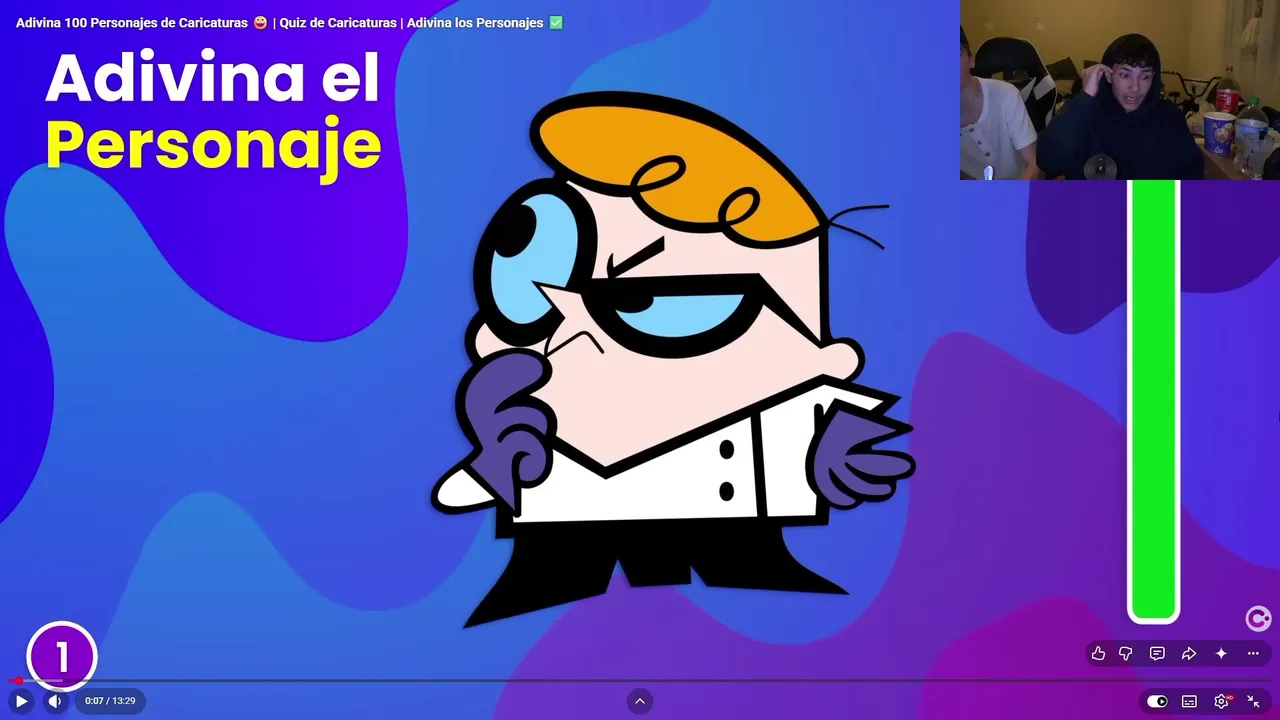Seek using the video progress bar

(x=640, y=681)
